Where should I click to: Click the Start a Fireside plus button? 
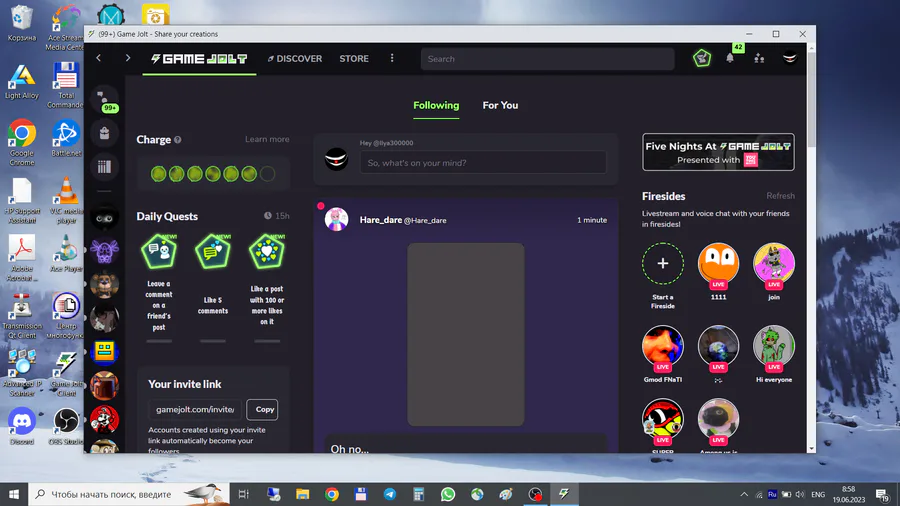pos(662,263)
